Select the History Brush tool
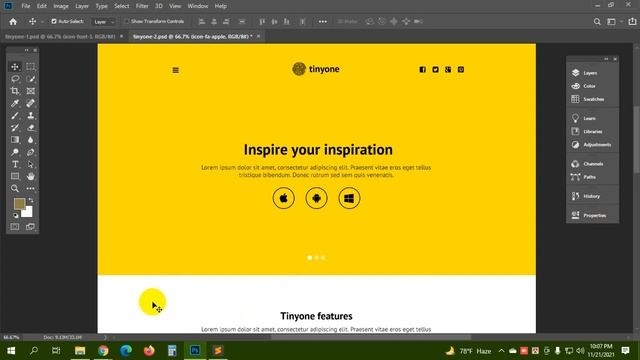 (15, 128)
